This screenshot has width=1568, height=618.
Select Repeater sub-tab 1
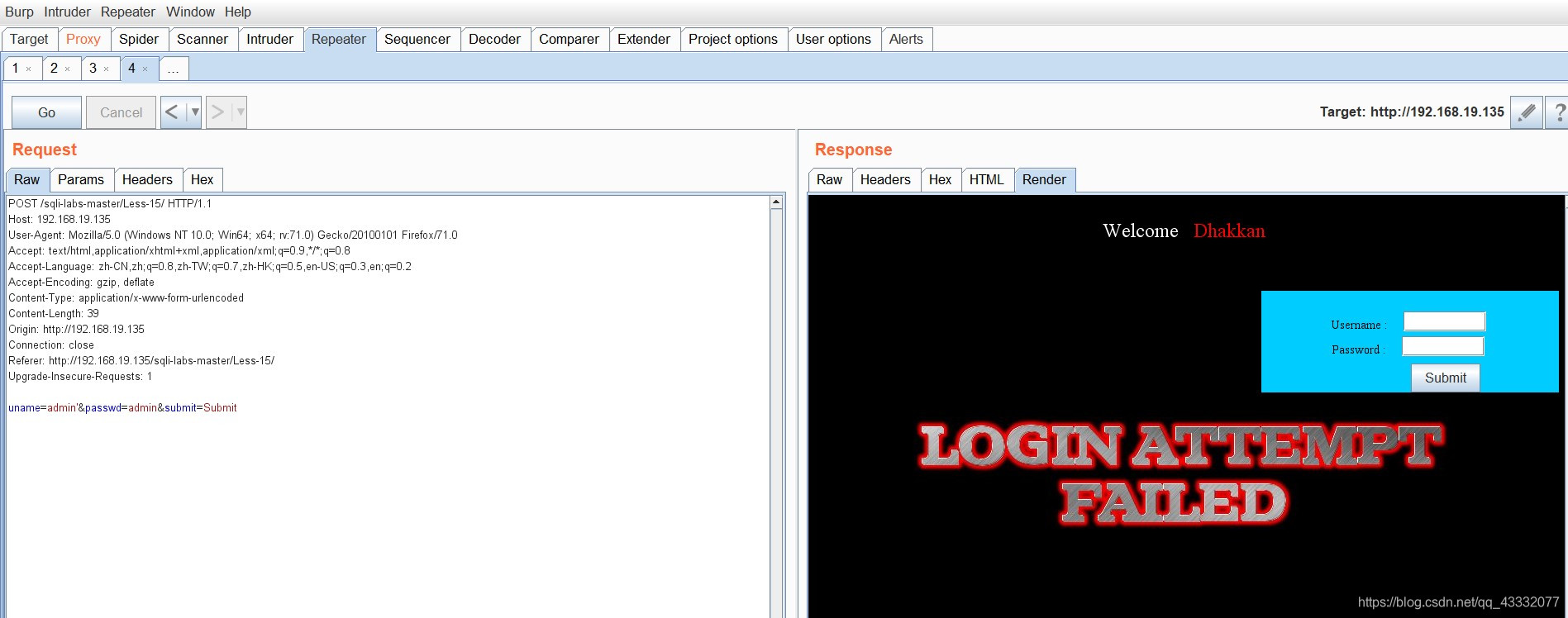click(x=16, y=69)
